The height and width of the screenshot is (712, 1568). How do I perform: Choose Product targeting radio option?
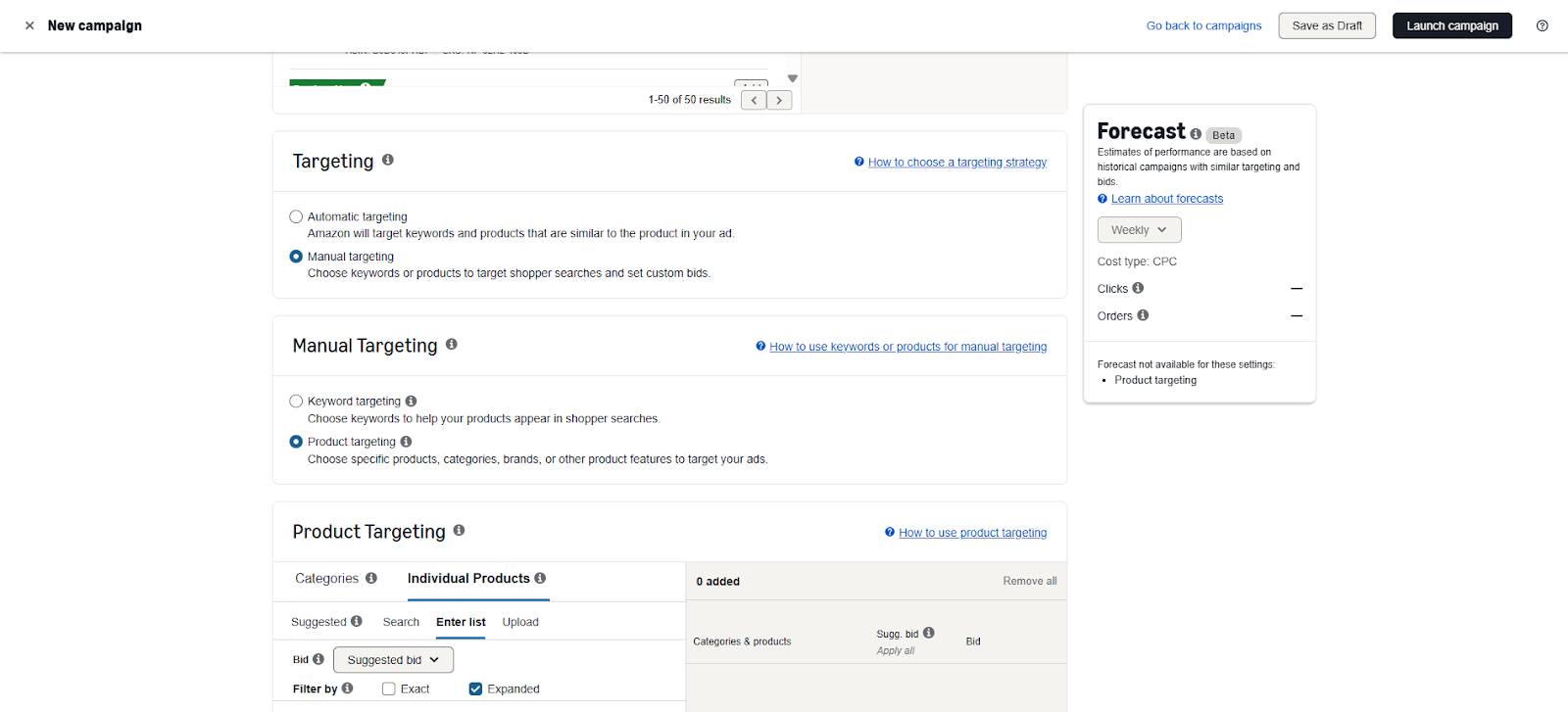click(296, 442)
